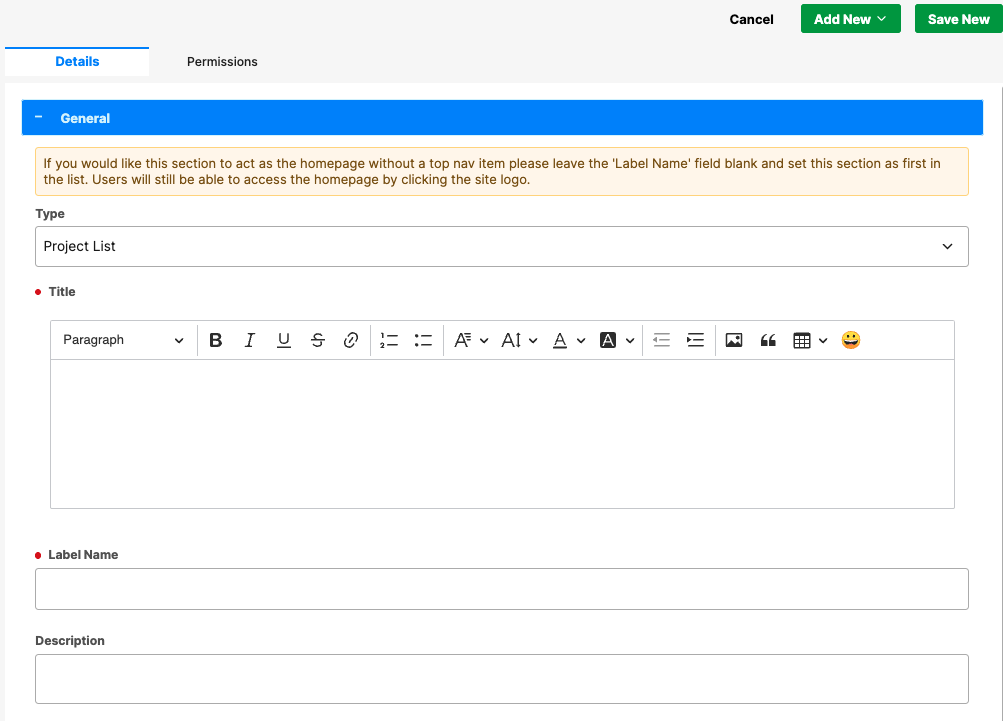Open the emoji picker
Image resolution: width=1003 pixels, height=721 pixels.
click(x=851, y=340)
